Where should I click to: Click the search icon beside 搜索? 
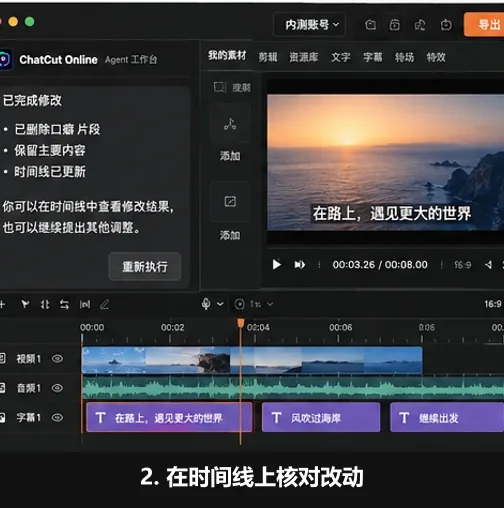(x=220, y=87)
